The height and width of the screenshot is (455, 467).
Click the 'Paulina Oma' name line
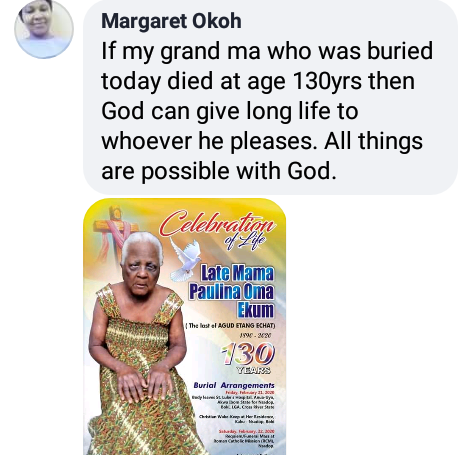point(231,292)
